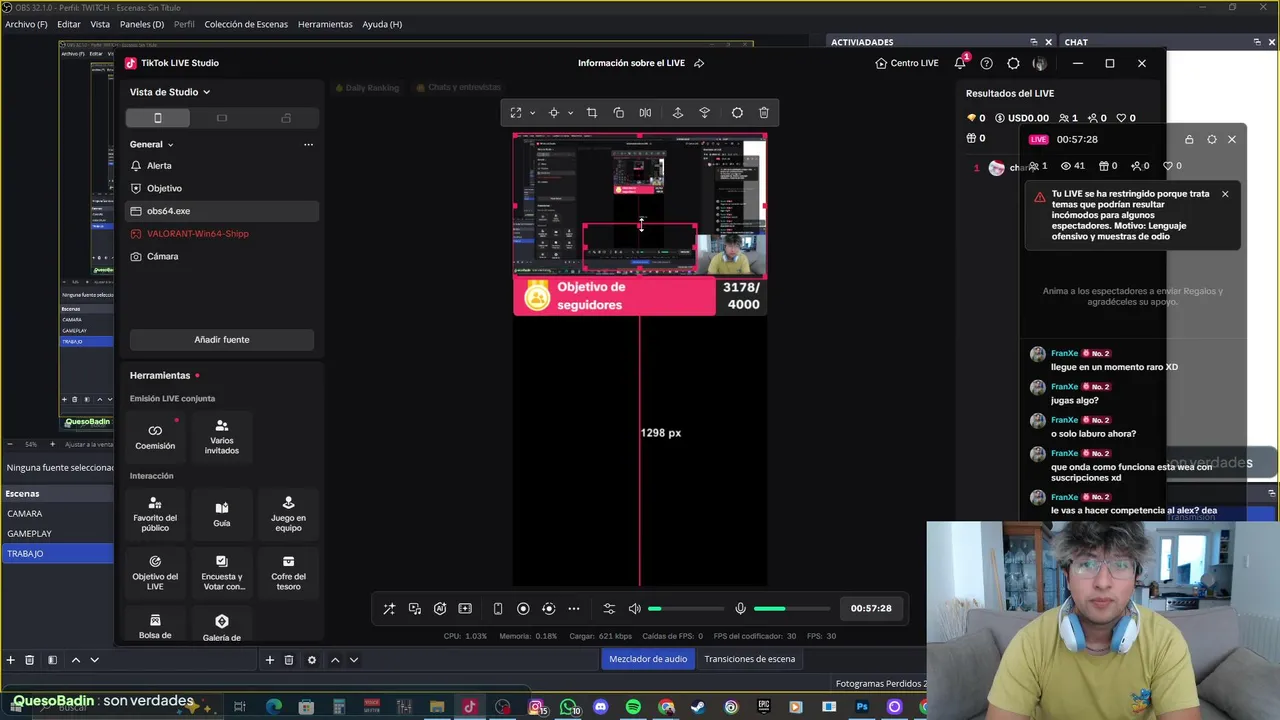Open Favorito del público tool
Viewport: 1280px width, 720px height.
tap(155, 514)
